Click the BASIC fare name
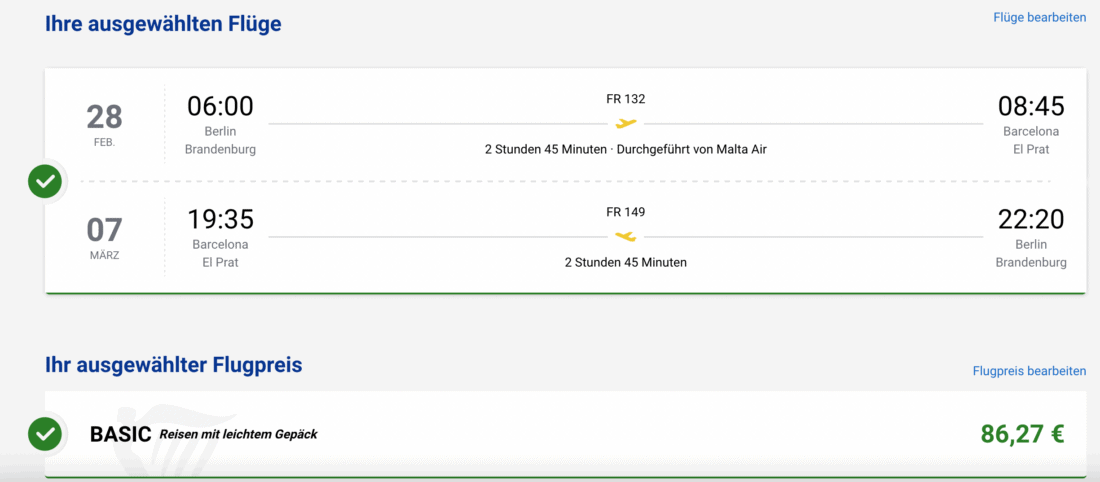The width and height of the screenshot is (1100, 482). click(121, 434)
